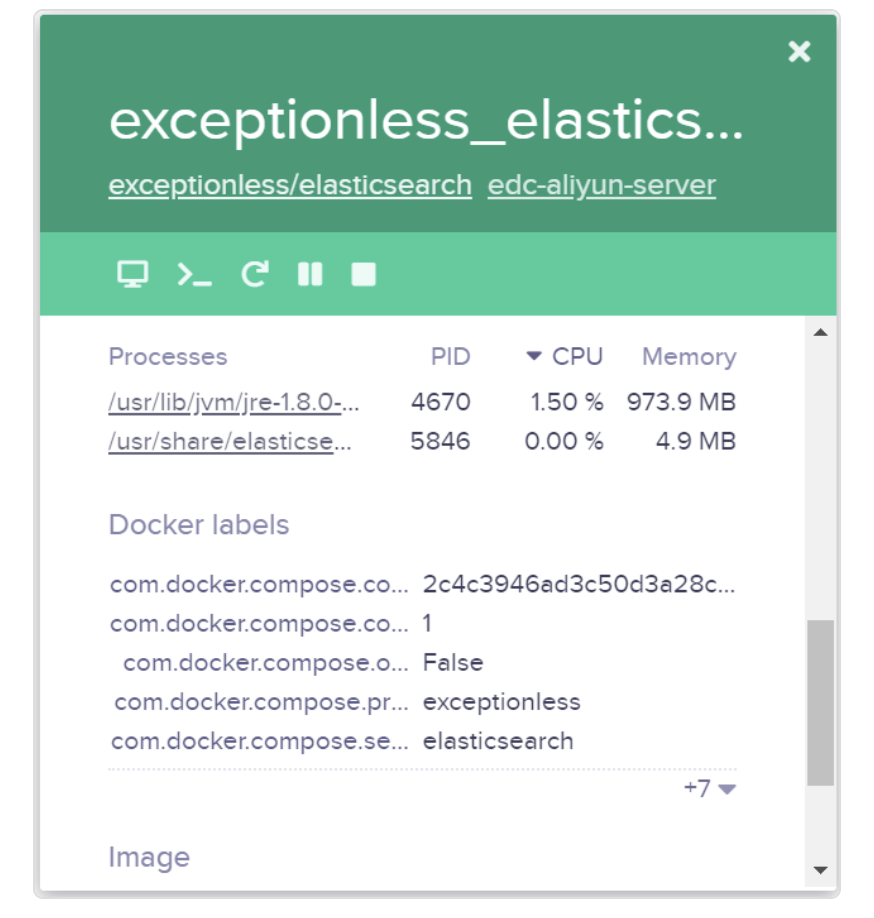Open /usr/lib/jvm/jre-1.8.0 process link

234,402
